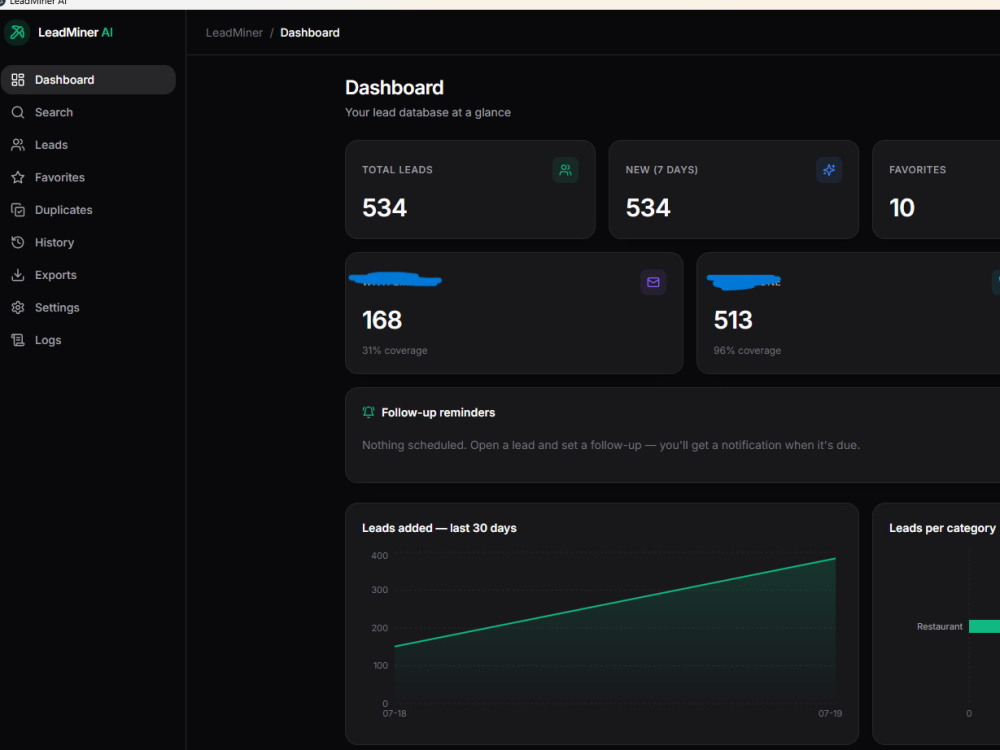
Task: Click the New (7 Days) value 534
Action: 648,208
